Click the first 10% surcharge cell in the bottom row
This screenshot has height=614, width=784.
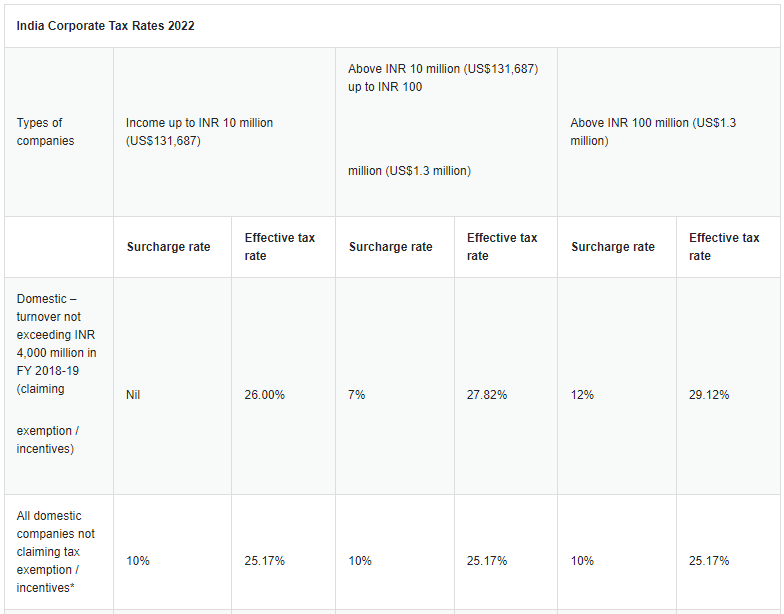[138, 561]
